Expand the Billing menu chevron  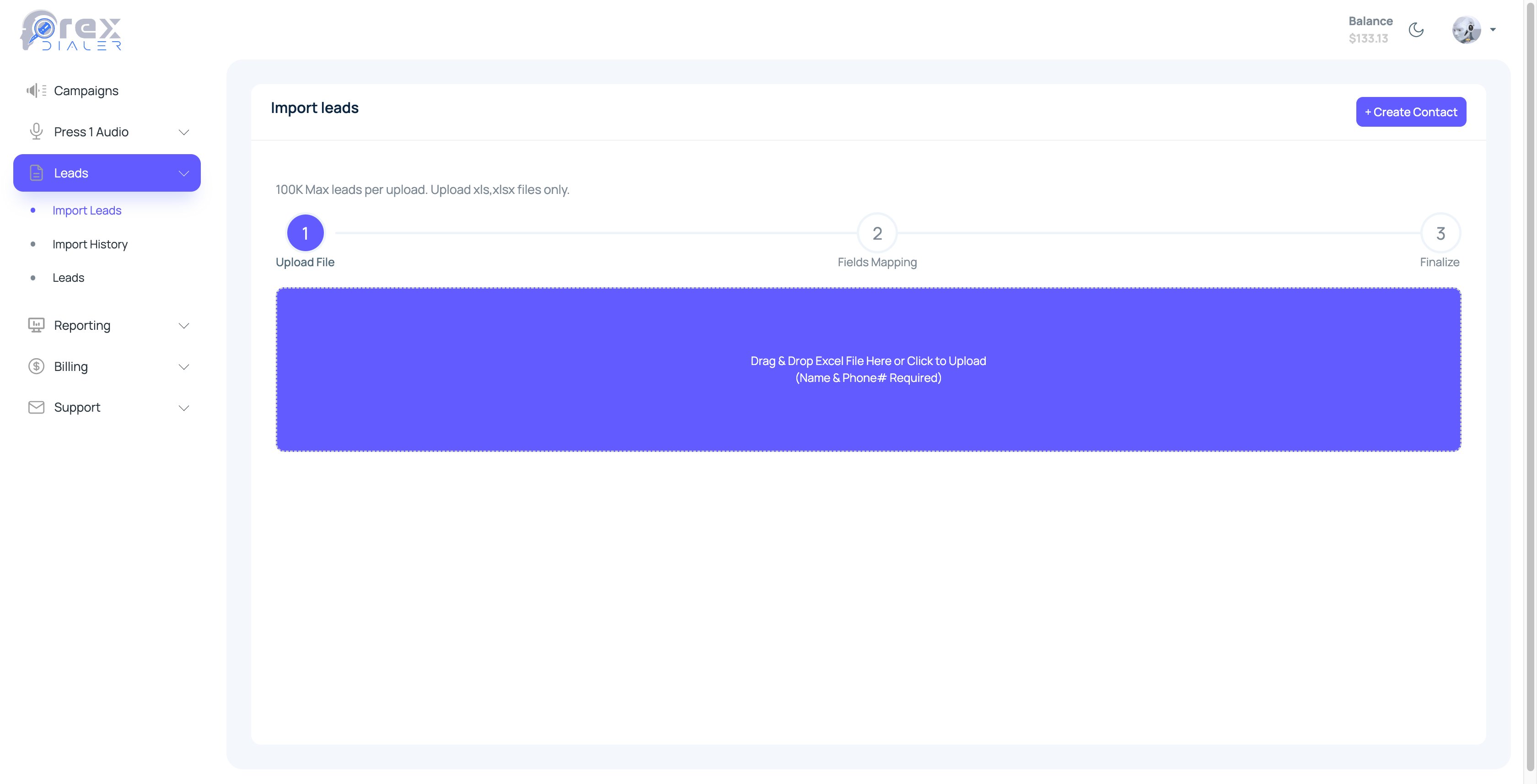pyautogui.click(x=184, y=367)
